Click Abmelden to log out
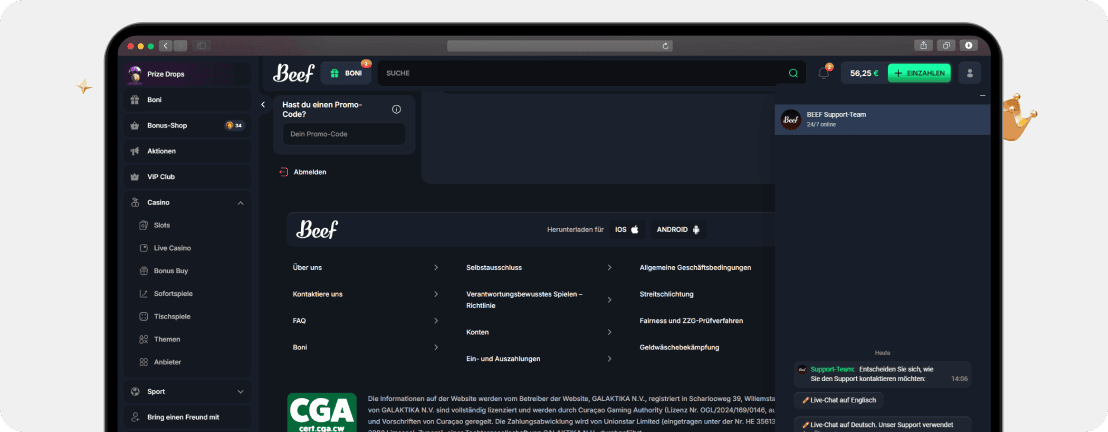Screen dimensions: 1108x432 coord(304,172)
